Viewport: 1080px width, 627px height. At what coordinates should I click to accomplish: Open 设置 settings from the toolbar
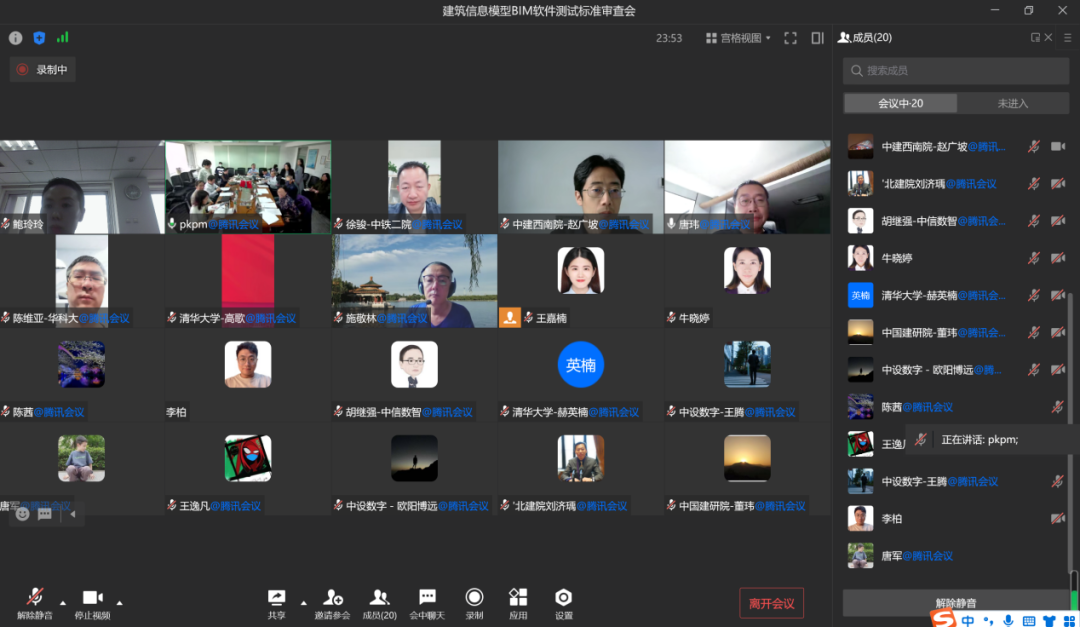click(564, 603)
